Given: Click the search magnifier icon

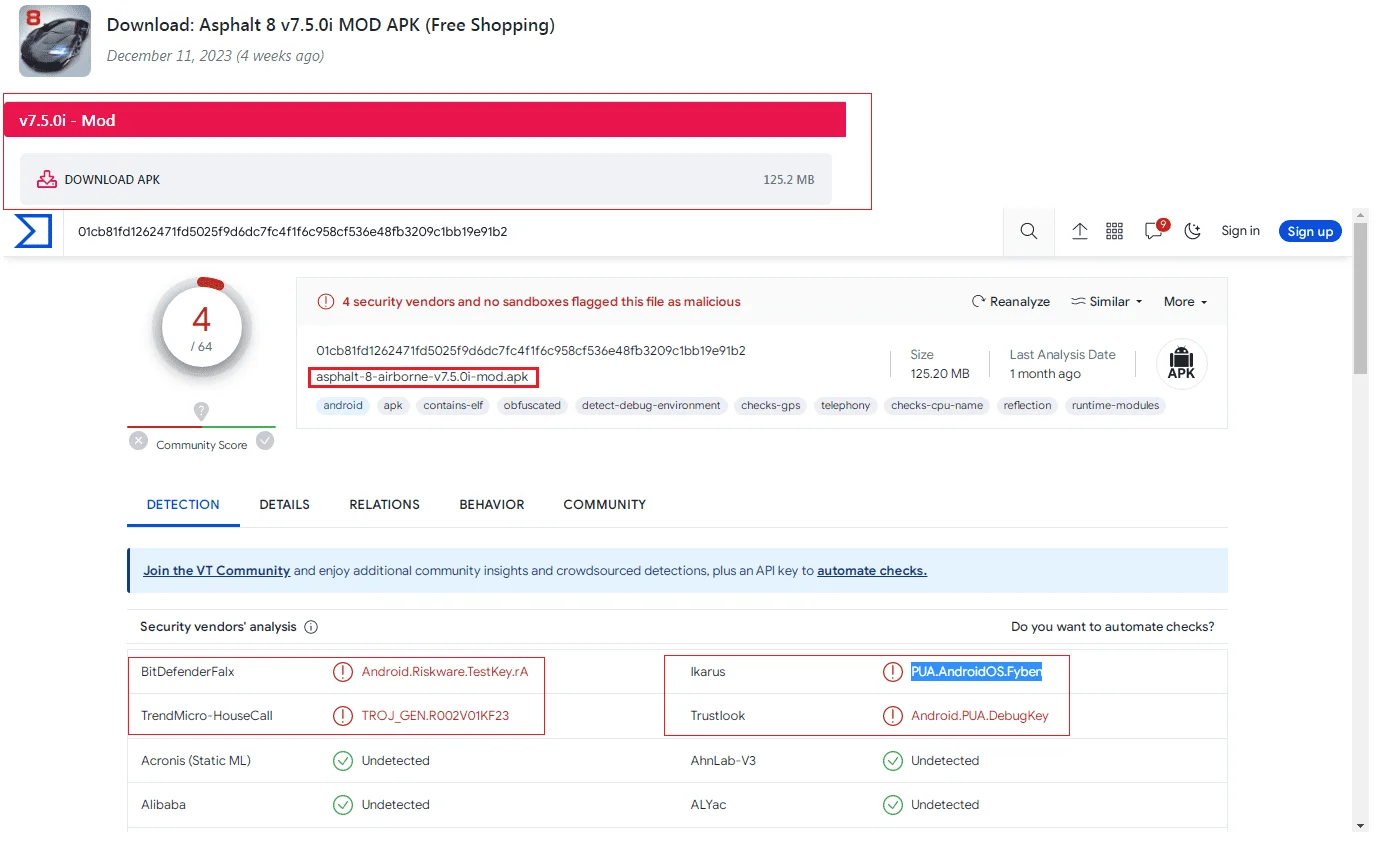Looking at the screenshot, I should [x=1028, y=231].
